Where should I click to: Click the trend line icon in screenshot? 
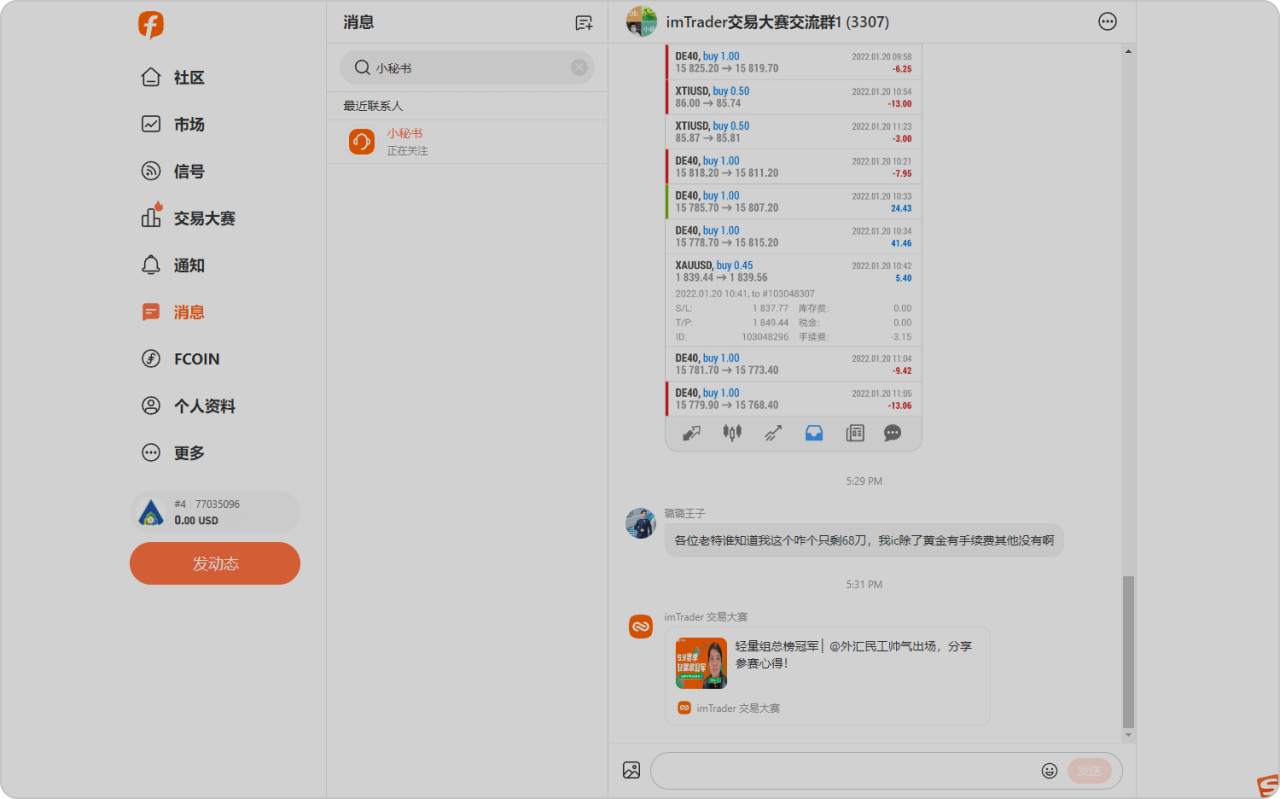tap(773, 433)
